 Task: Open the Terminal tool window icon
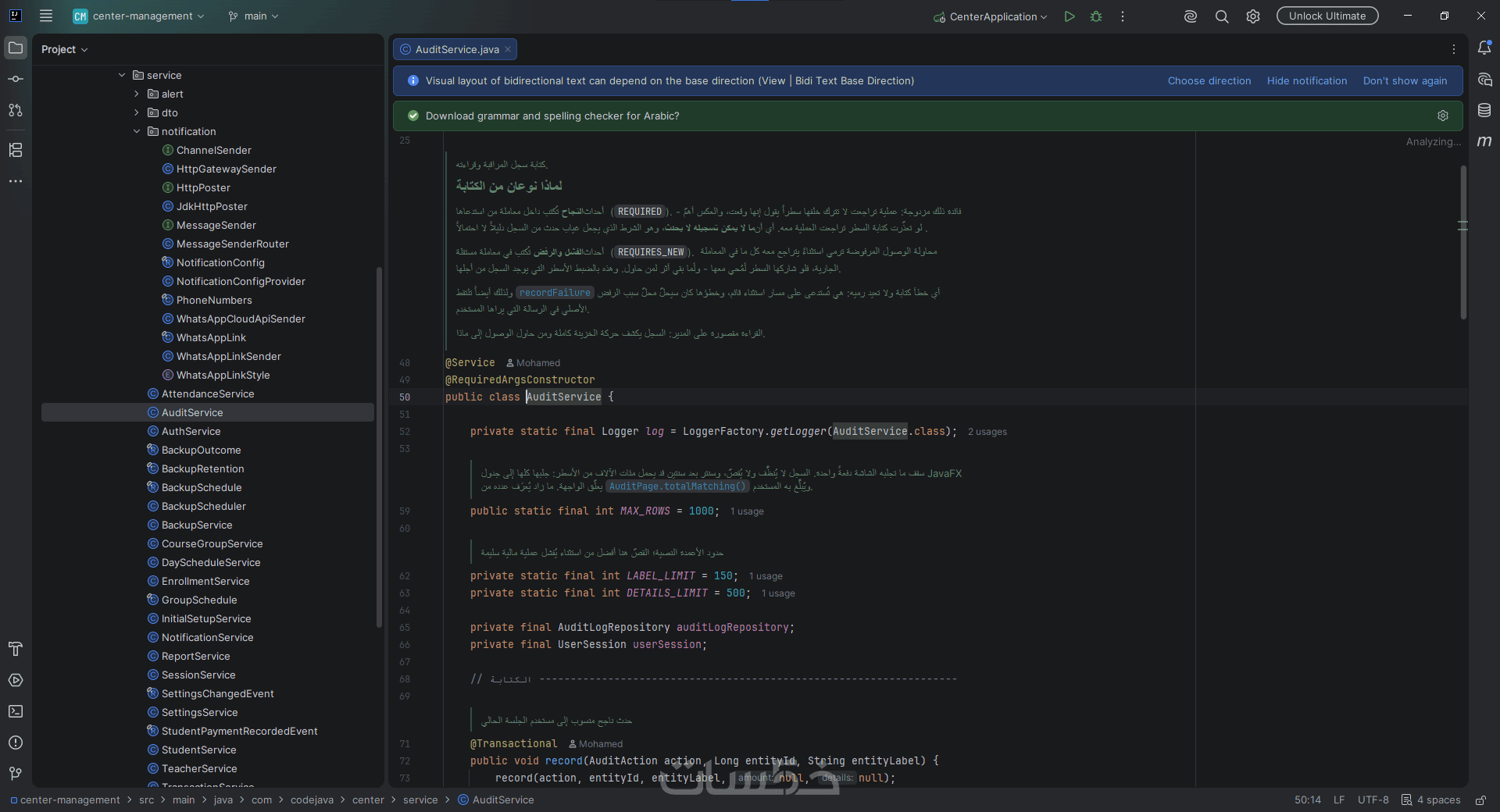[16, 711]
